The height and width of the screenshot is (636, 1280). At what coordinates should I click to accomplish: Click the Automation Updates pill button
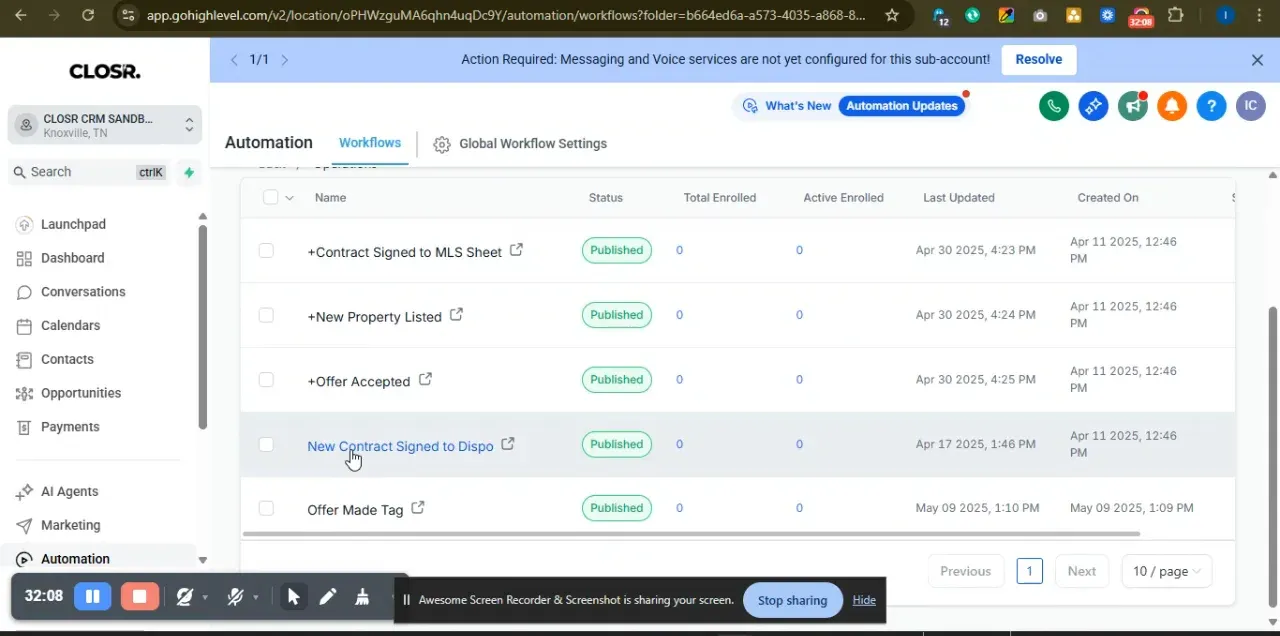coord(902,106)
